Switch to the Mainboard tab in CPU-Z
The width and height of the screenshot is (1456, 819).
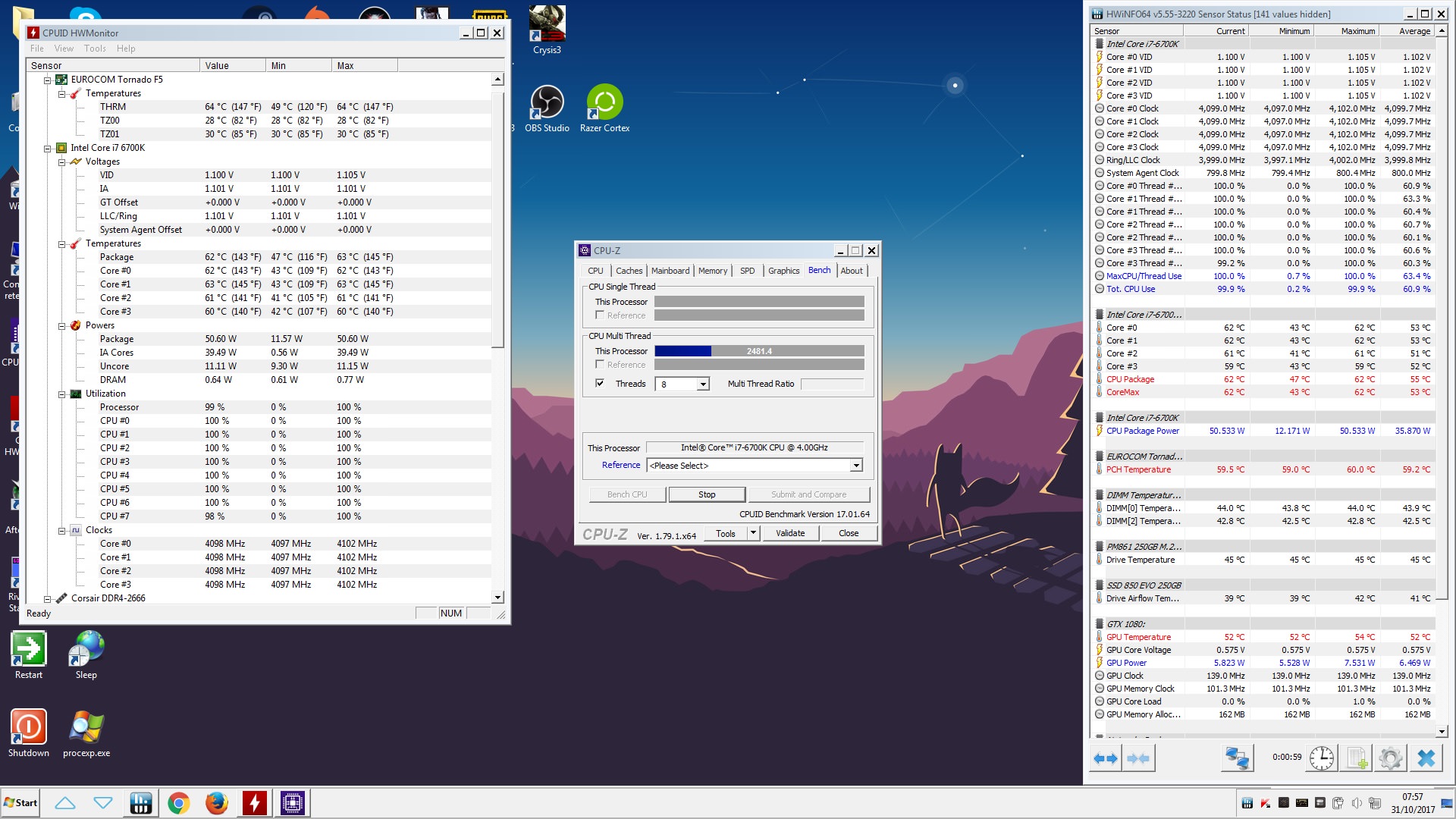pos(670,271)
